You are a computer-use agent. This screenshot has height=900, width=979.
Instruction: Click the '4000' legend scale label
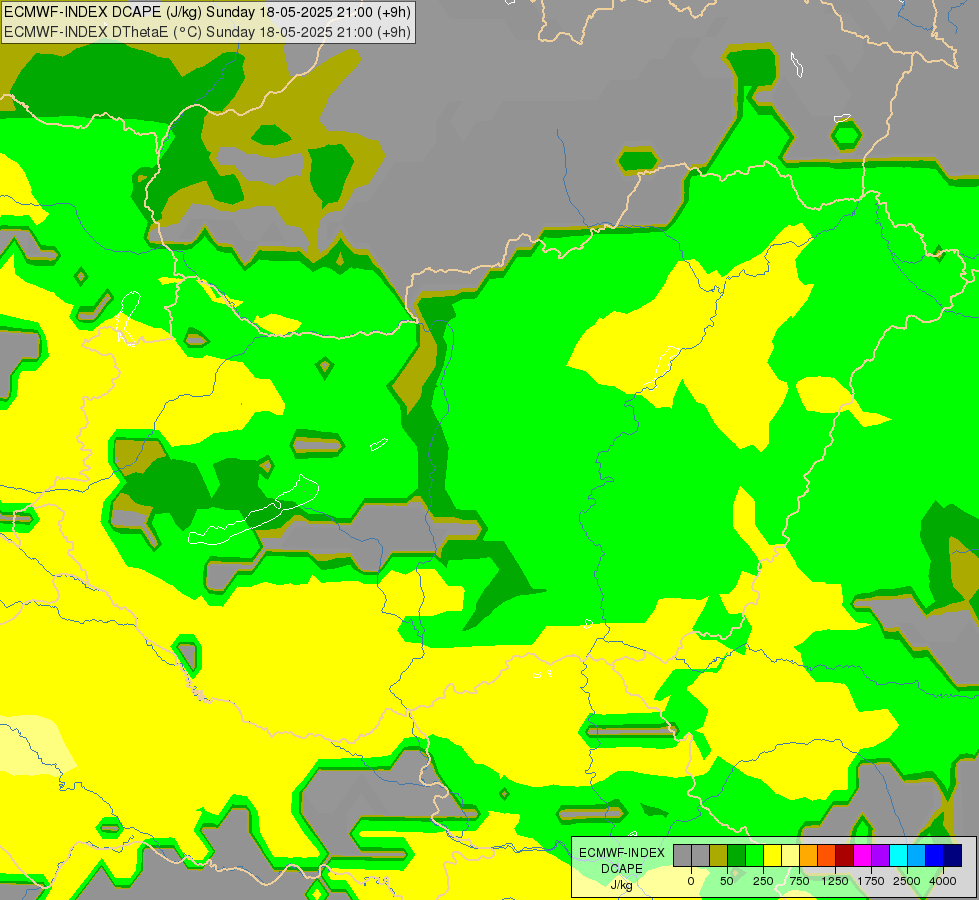[943, 881]
